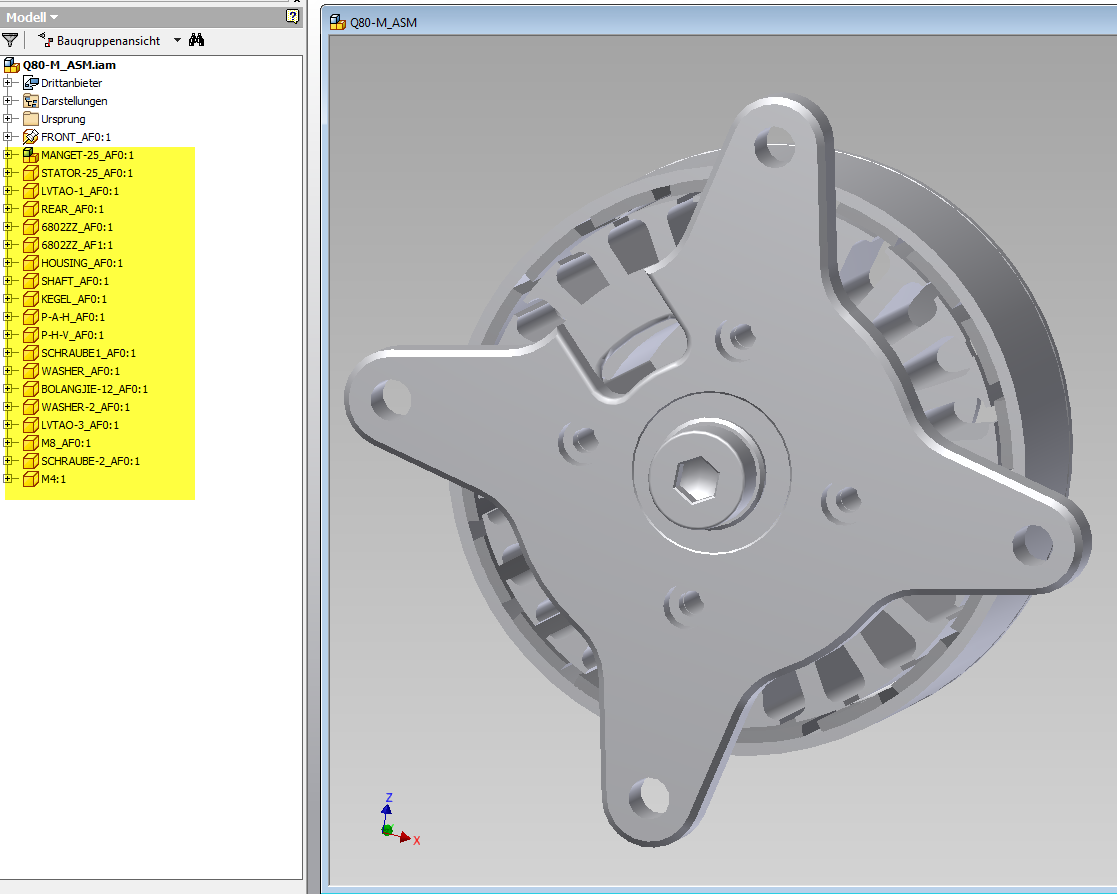The width and height of the screenshot is (1117, 894).
Task: Click the KEGEL_AF0:1 part icon
Action: tap(31, 298)
